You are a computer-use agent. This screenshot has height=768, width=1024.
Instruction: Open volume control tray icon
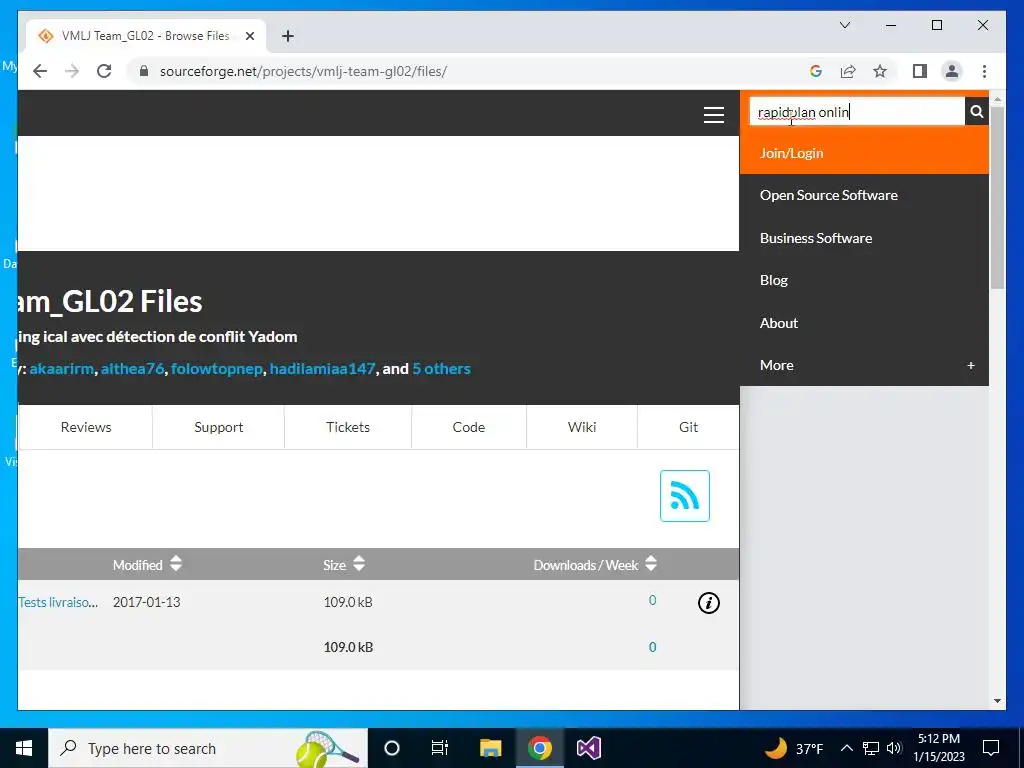click(x=894, y=748)
